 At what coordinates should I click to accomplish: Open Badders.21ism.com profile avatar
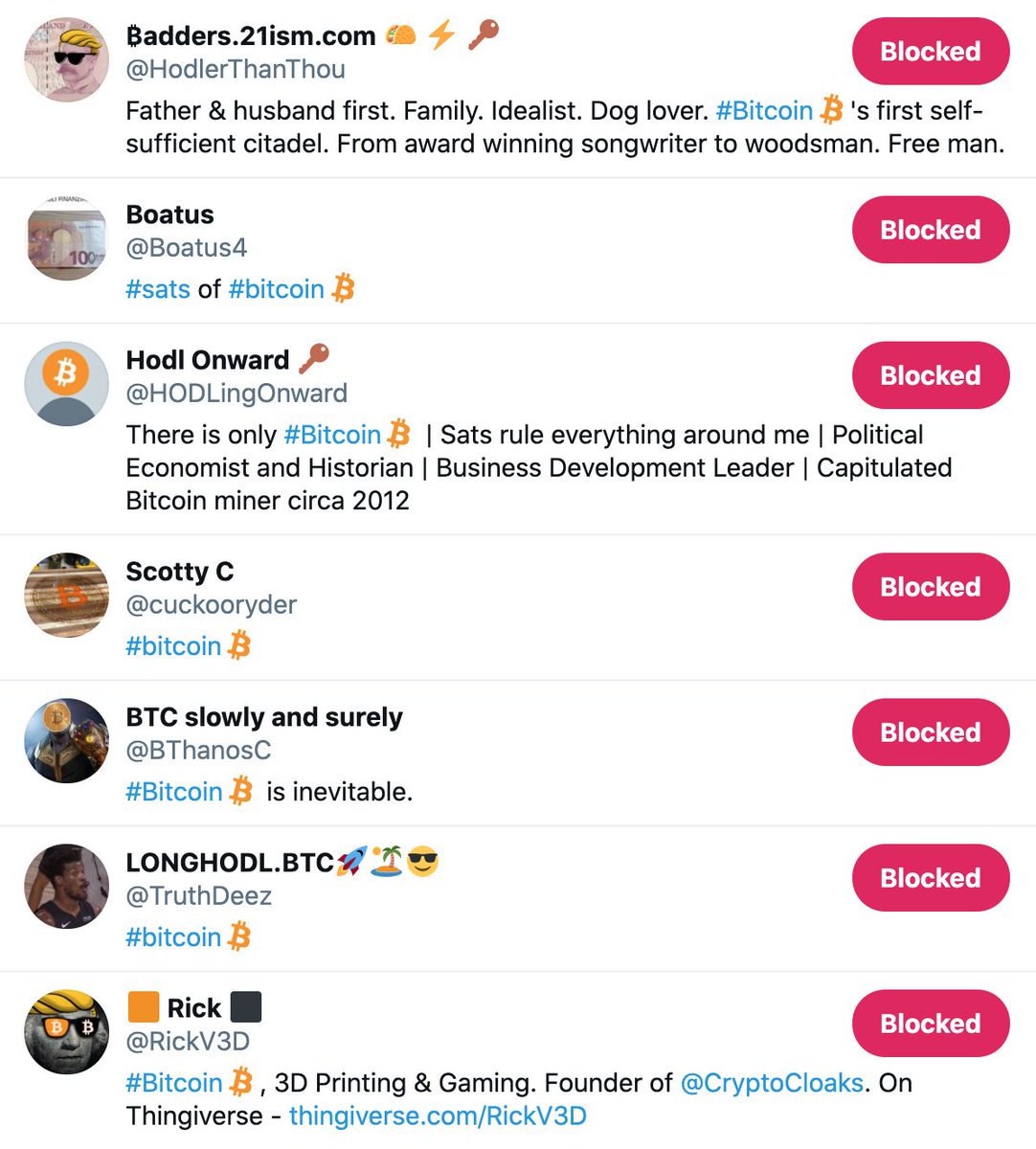click(x=67, y=59)
